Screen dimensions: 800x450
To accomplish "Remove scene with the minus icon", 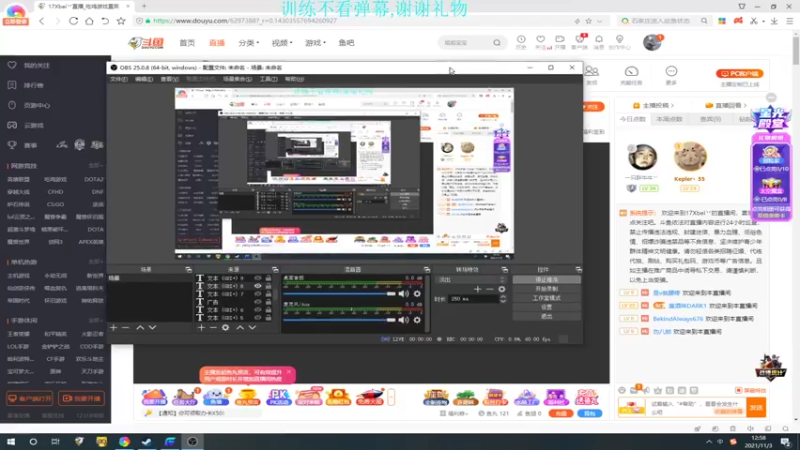I will tap(126, 328).
